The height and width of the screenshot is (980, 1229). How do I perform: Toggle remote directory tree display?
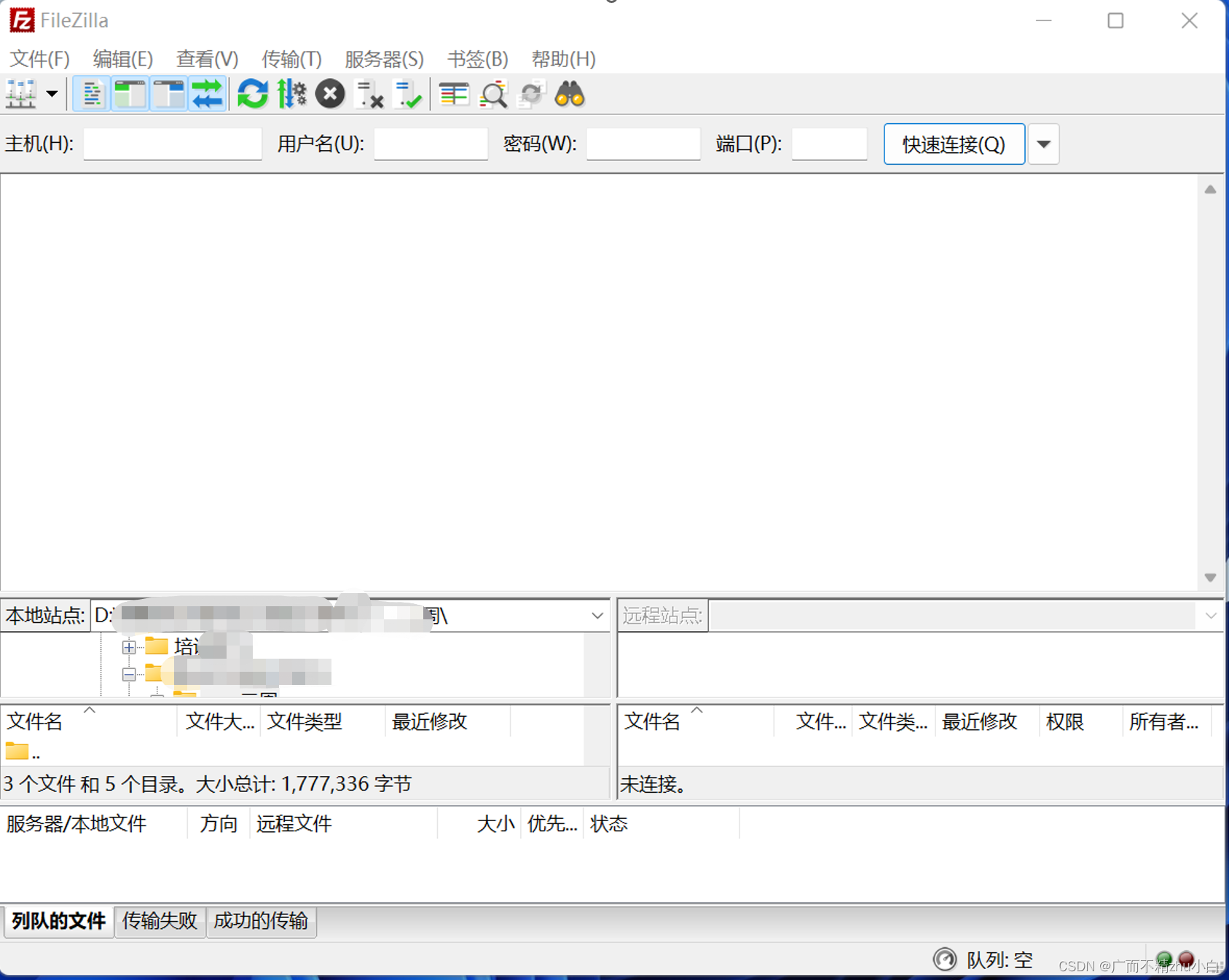click(x=169, y=94)
